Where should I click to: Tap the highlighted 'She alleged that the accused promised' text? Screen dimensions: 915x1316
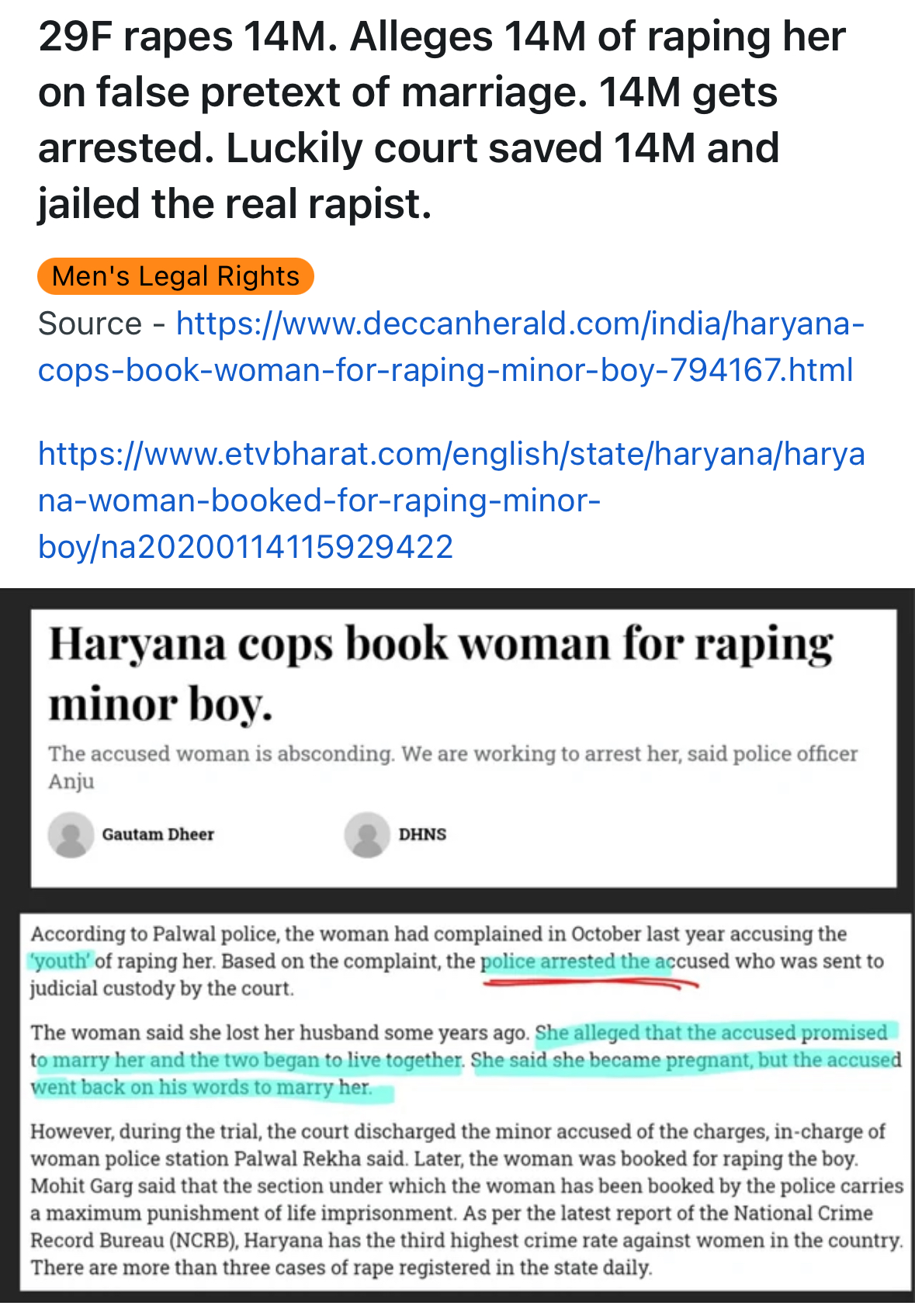click(x=711, y=1033)
